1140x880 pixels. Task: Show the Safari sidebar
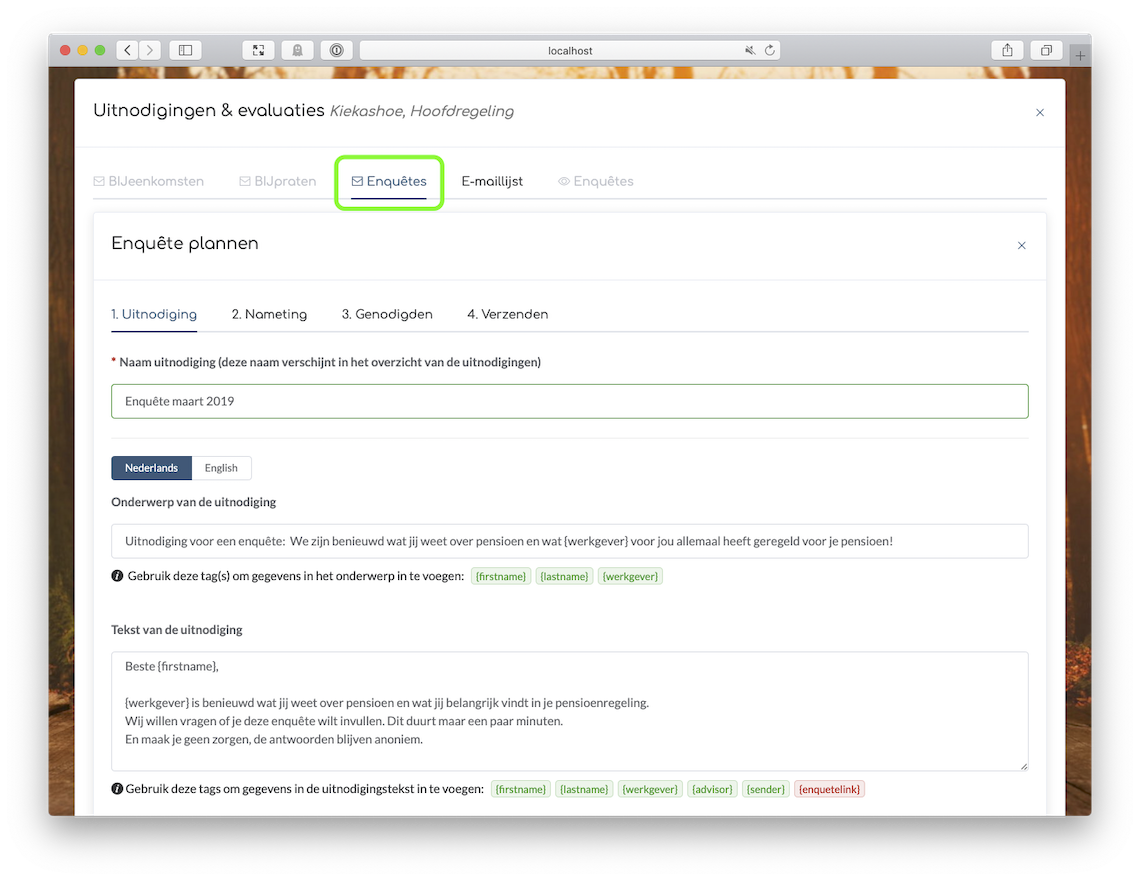pos(185,50)
